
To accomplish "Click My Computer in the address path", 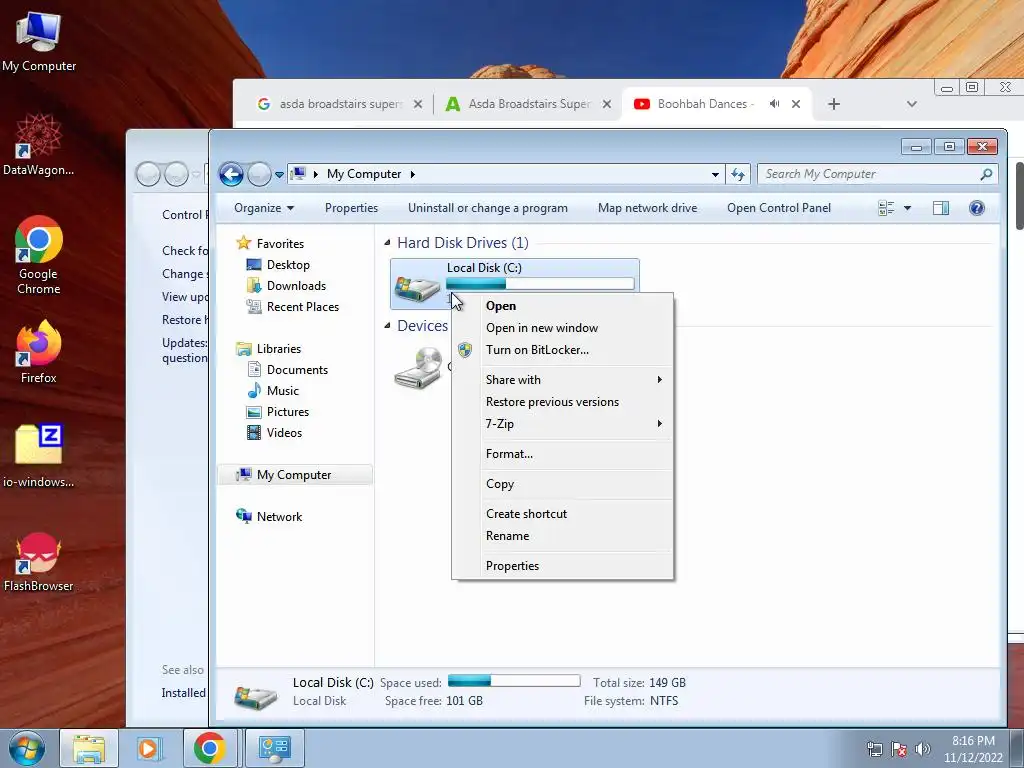I will pyautogui.click(x=364, y=174).
